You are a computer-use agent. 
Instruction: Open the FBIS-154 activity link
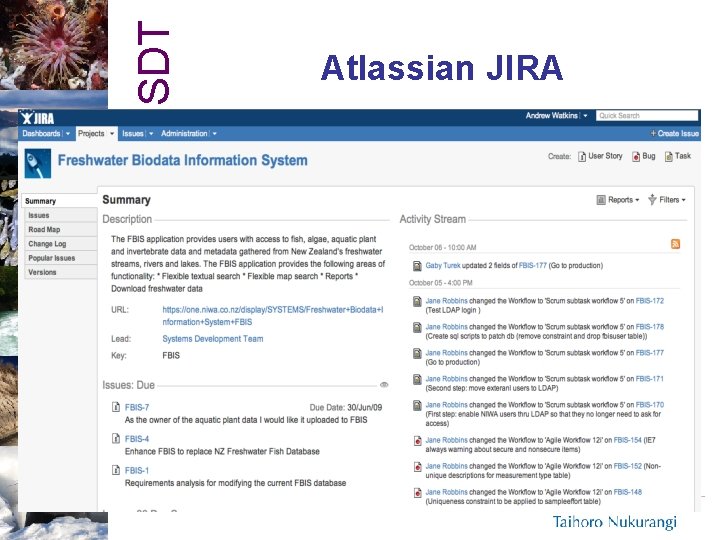pos(627,440)
